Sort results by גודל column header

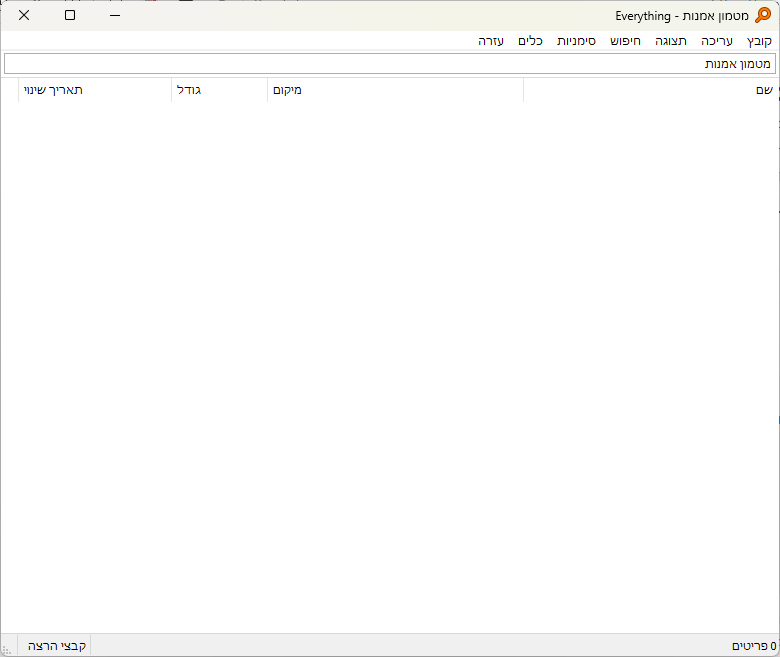point(219,90)
